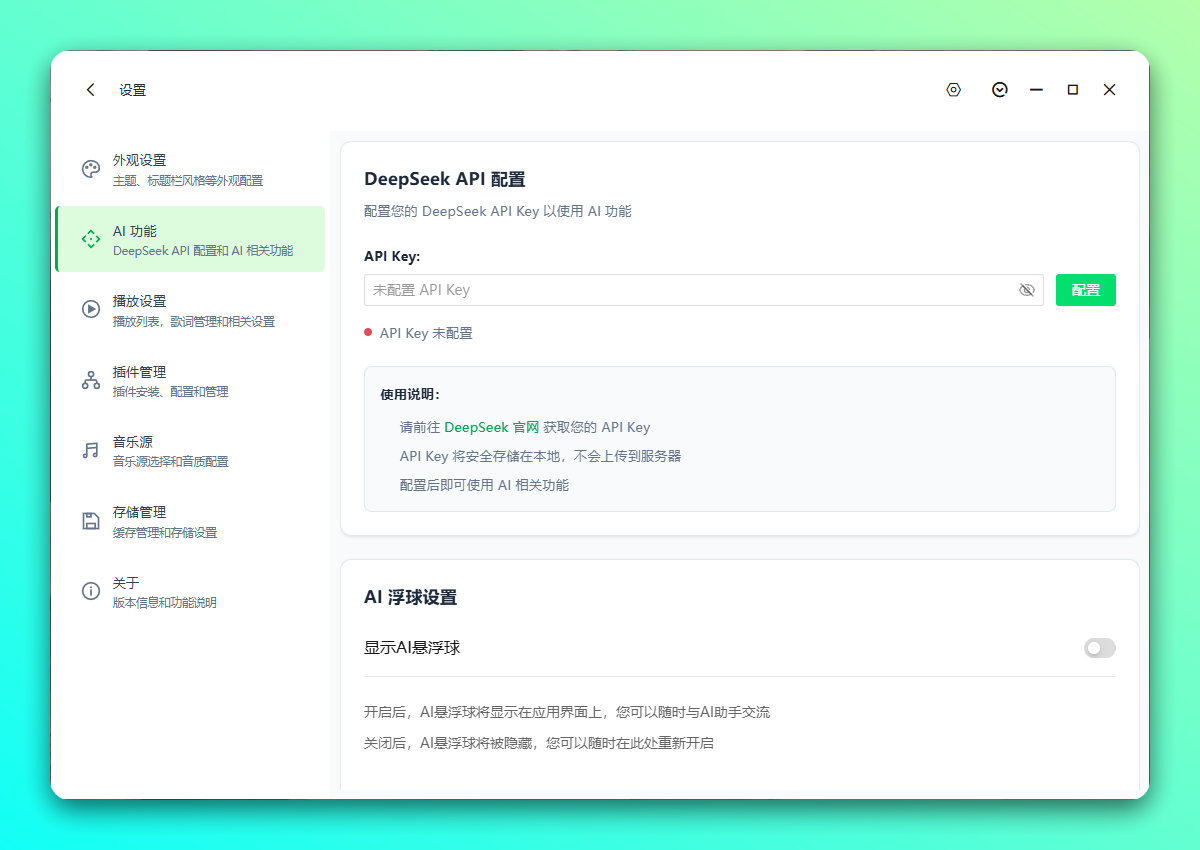Click the music note icon for 音乐源
The height and width of the screenshot is (850, 1200).
[x=91, y=450]
